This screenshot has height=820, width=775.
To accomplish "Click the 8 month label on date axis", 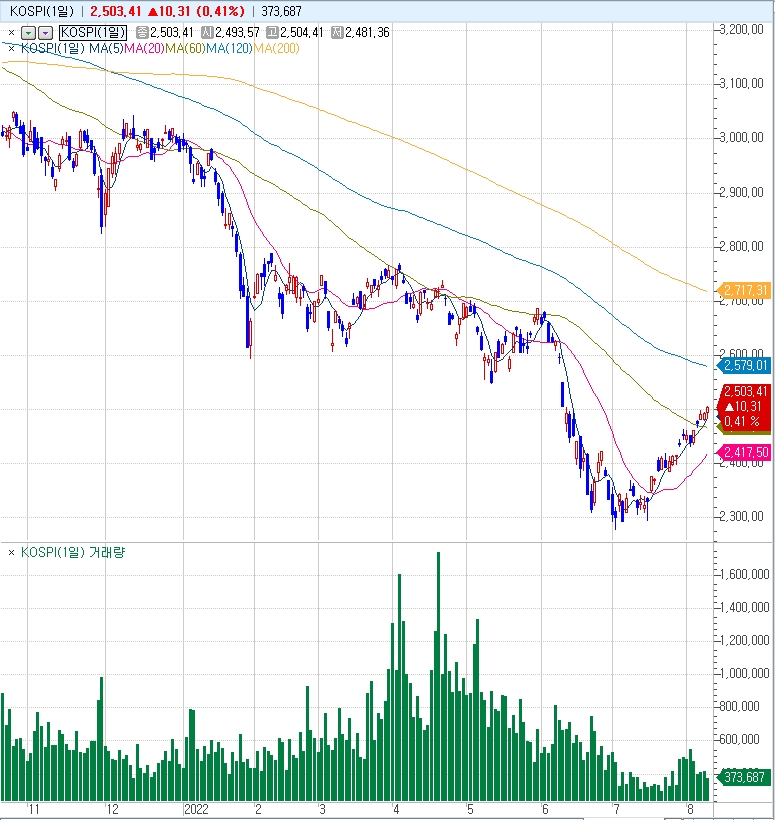I will [x=690, y=810].
